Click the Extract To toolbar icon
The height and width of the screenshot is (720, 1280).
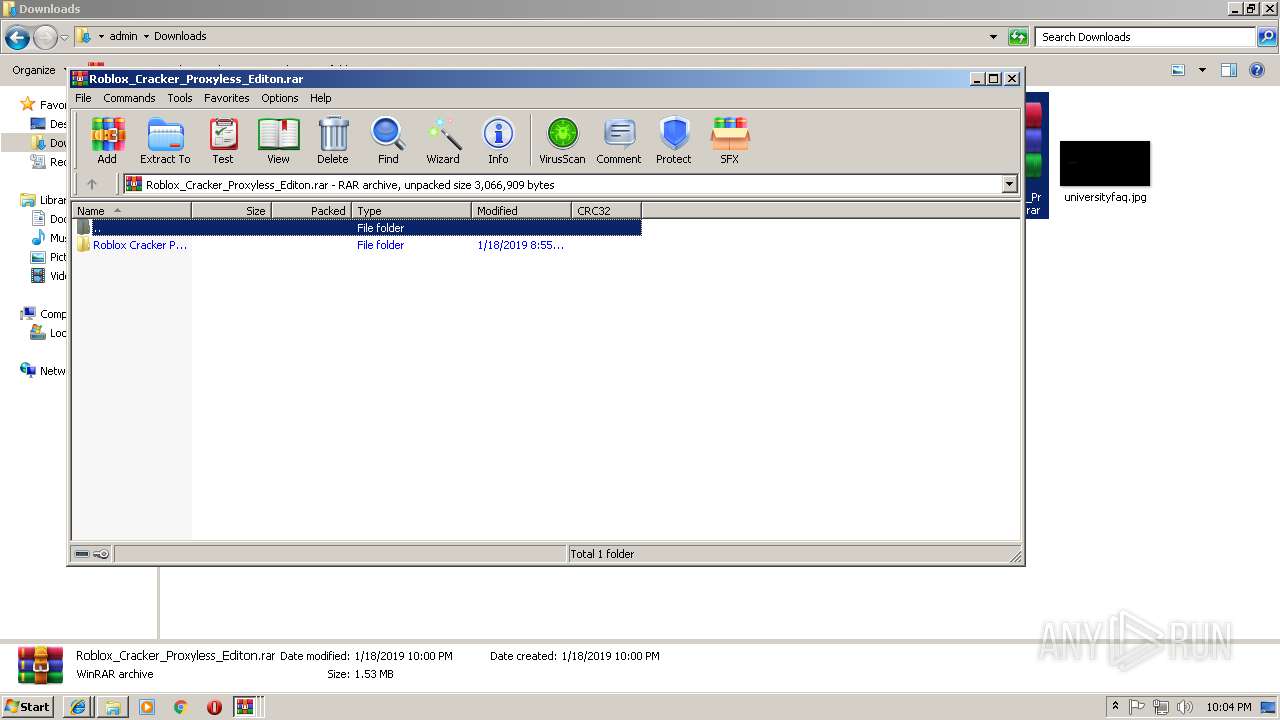click(165, 140)
